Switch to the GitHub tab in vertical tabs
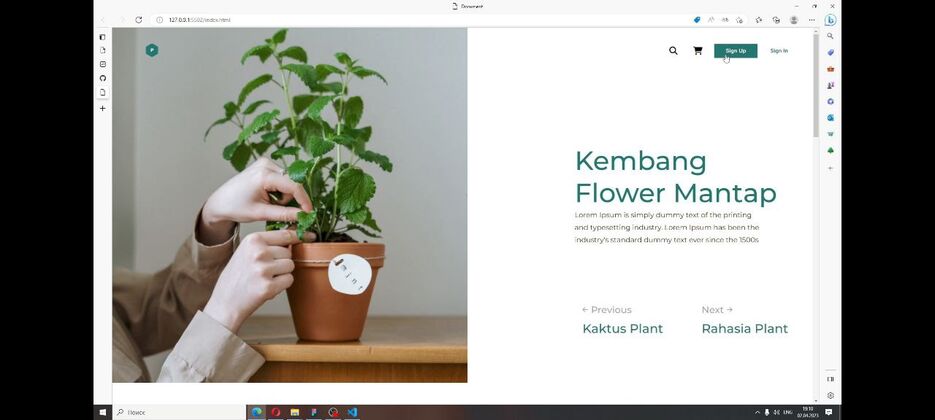Viewport: 935px width, 420px height. (103, 78)
